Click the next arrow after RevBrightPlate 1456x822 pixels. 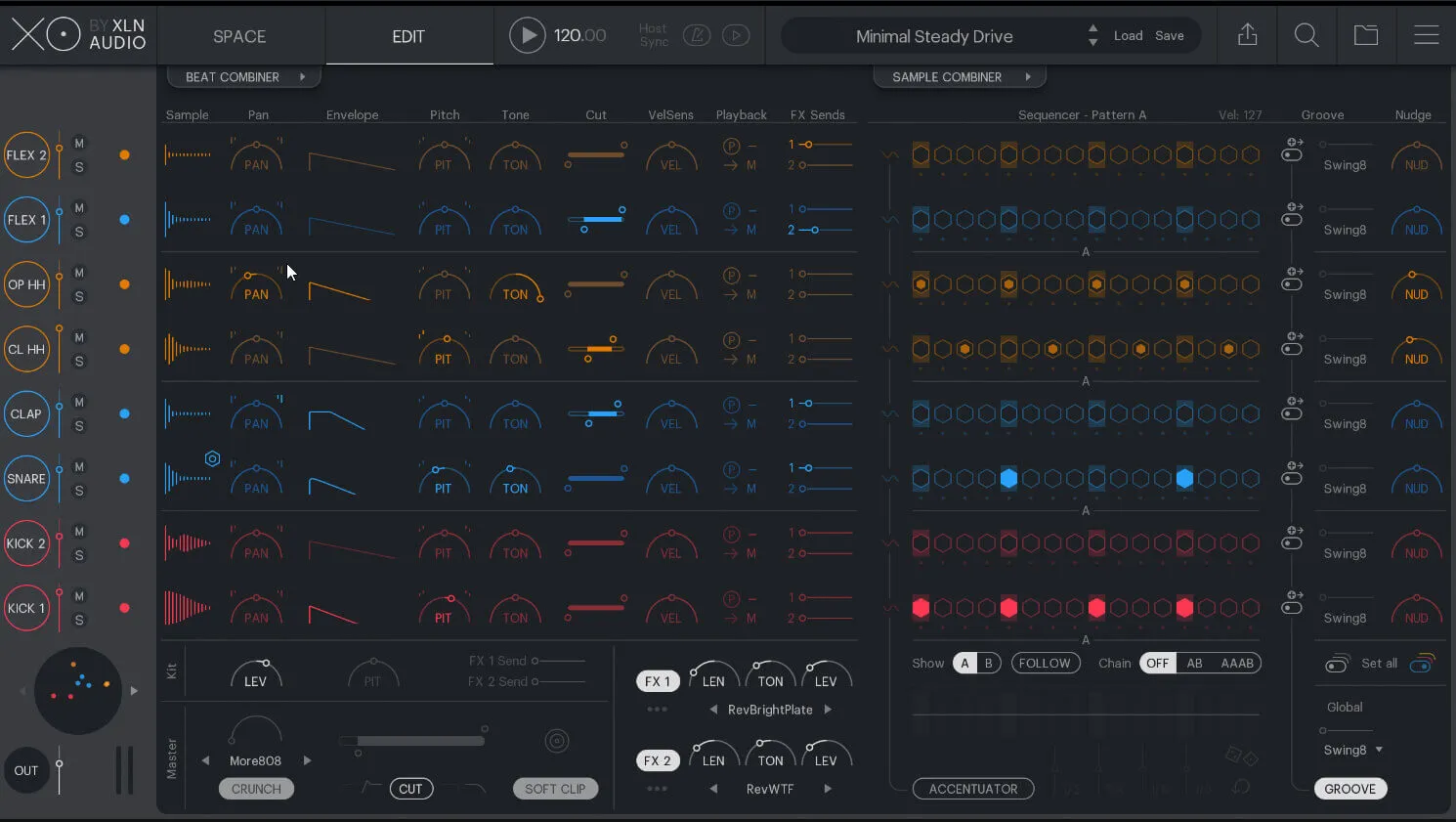828,709
